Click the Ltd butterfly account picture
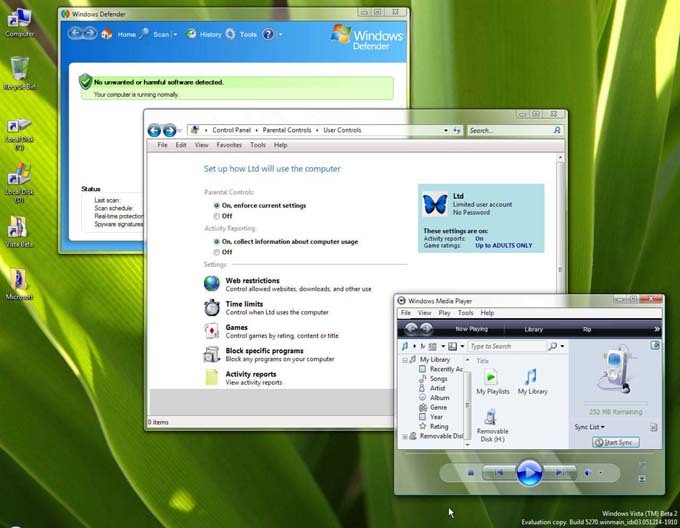Screen dimensions: 680x528 coord(435,204)
